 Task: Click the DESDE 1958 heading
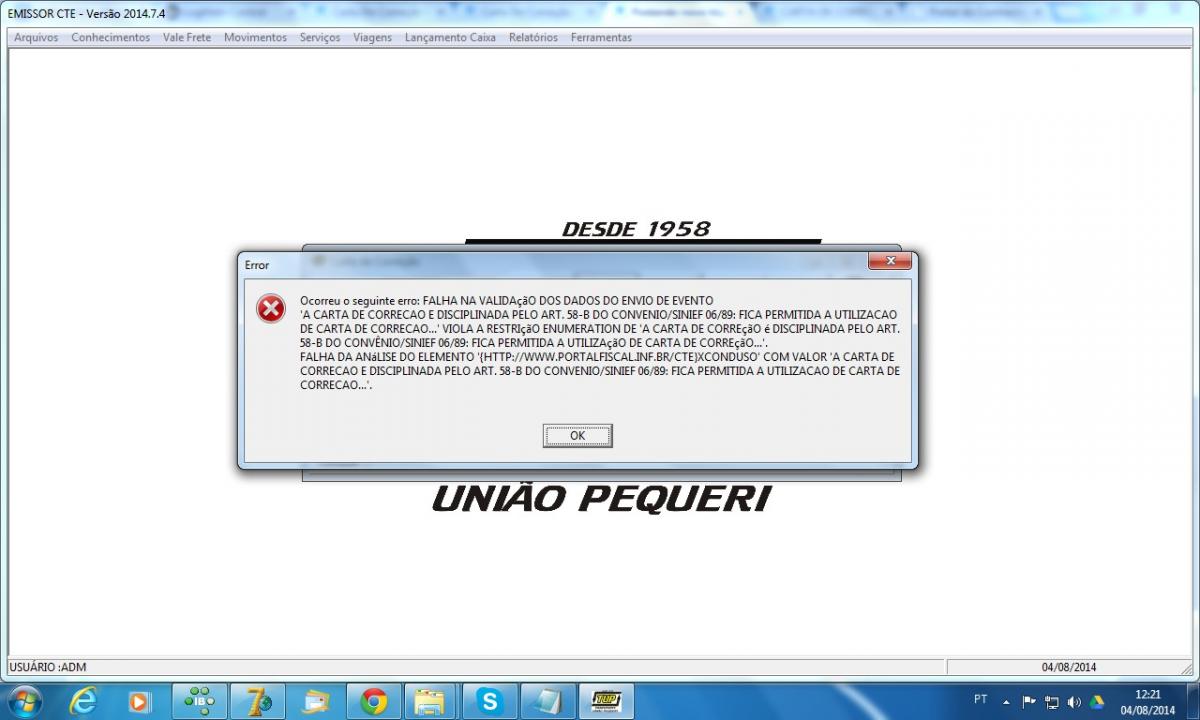pyautogui.click(x=636, y=229)
